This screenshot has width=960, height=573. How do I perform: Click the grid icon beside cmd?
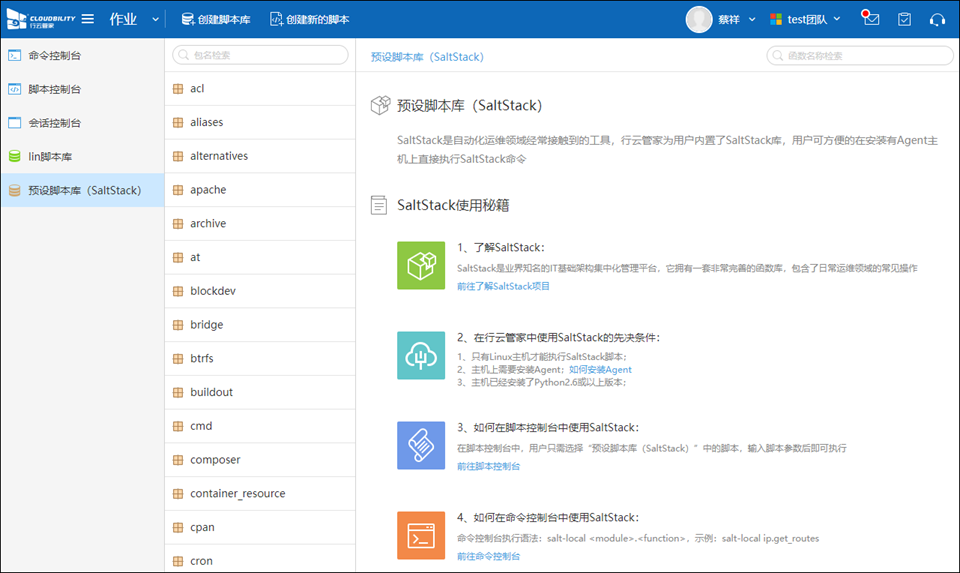point(178,425)
